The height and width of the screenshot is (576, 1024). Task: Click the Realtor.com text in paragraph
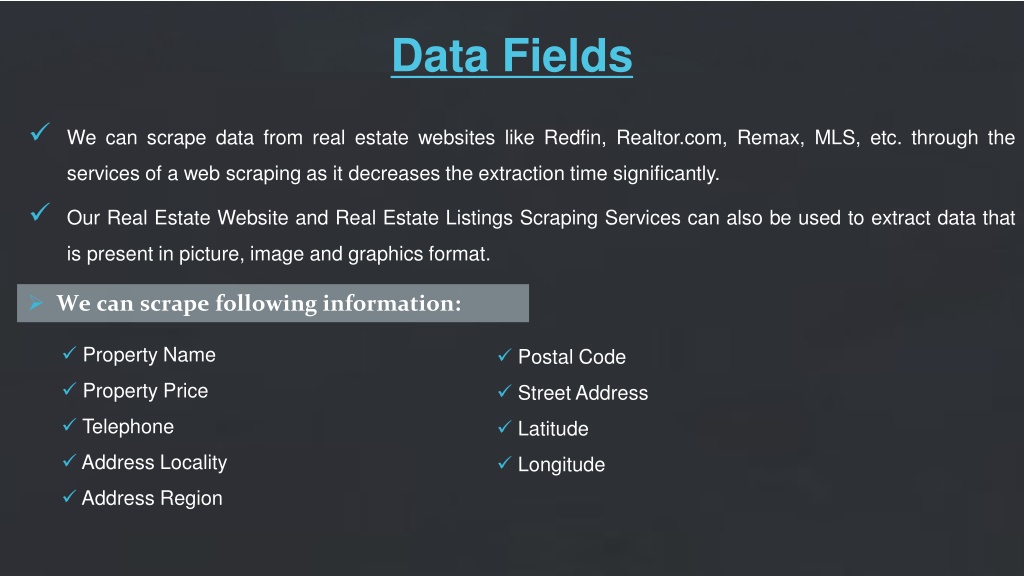(671, 138)
